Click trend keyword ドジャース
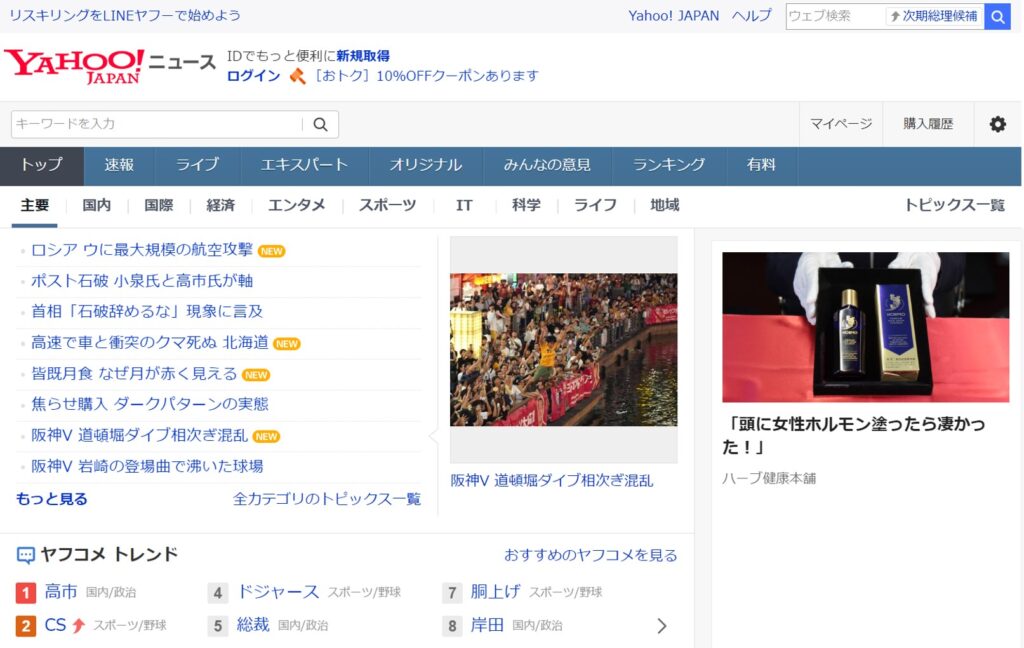Viewport: 1024px width, 648px height. pyautogui.click(x=278, y=592)
